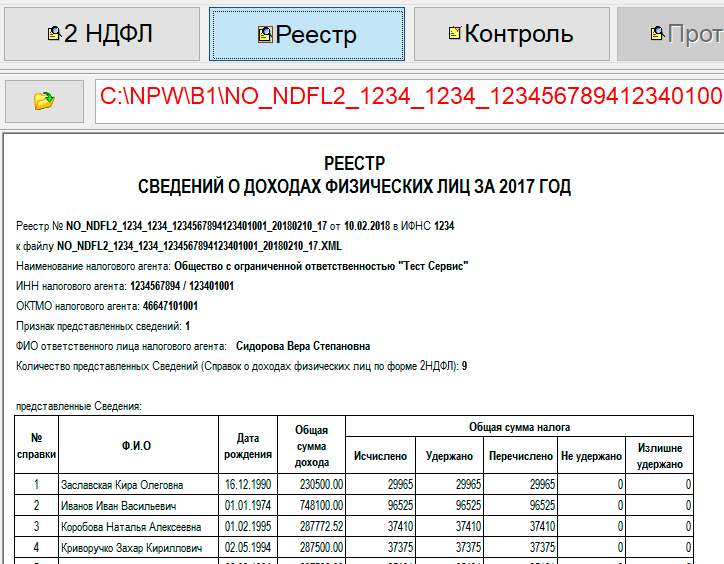The width and height of the screenshot is (724, 564).
Task: Click the Удержано column header
Action: pos(449,456)
